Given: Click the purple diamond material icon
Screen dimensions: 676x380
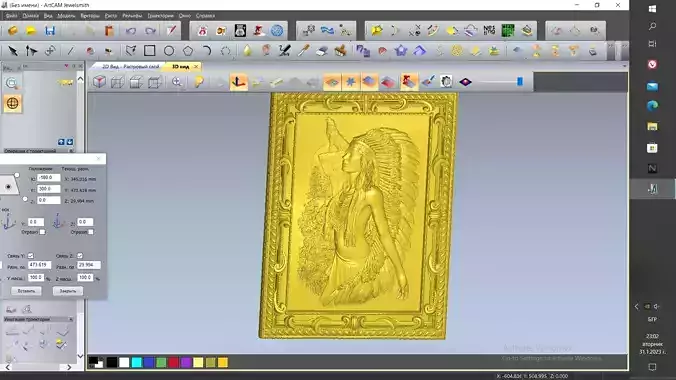Looking at the screenshot, I should [465, 82].
